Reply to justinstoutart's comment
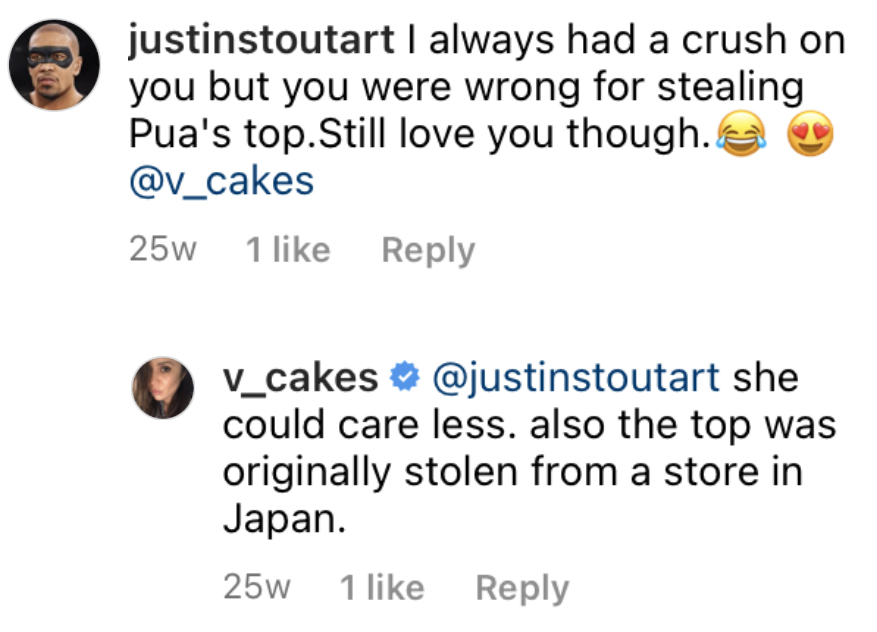Image resolution: width=877 pixels, height=632 pixels. click(428, 250)
